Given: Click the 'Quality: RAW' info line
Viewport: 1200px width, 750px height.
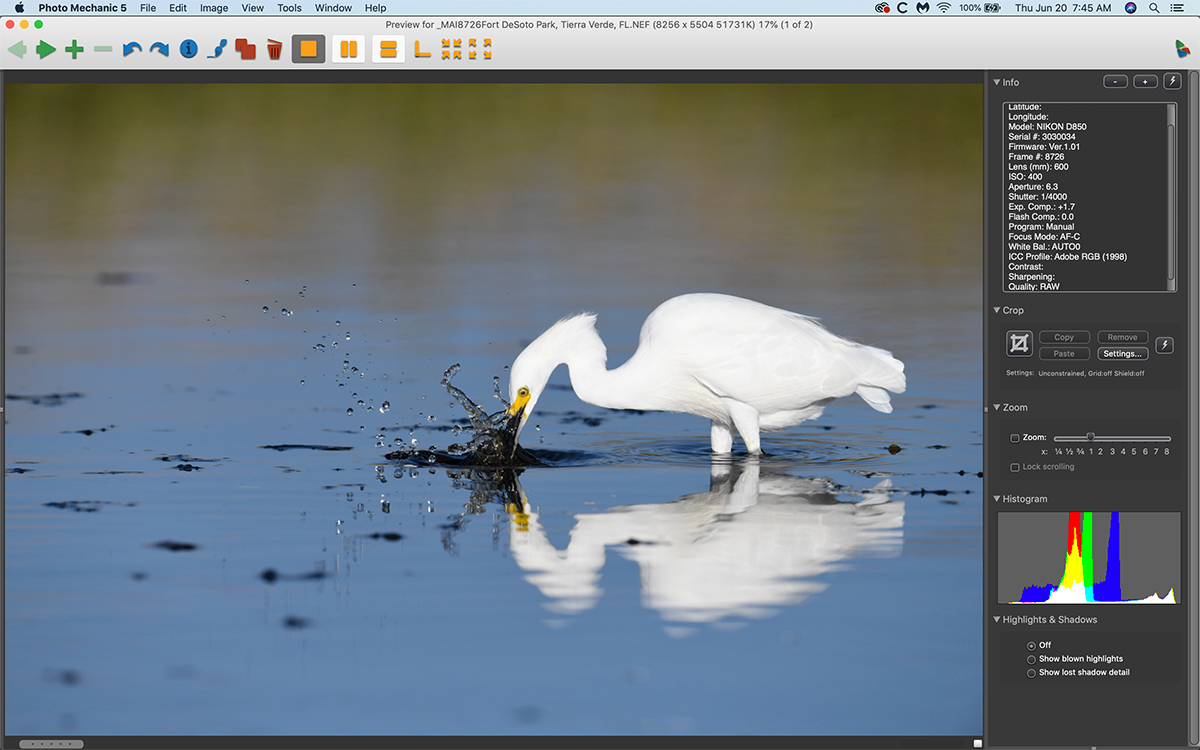Looking at the screenshot, I should point(1034,287).
